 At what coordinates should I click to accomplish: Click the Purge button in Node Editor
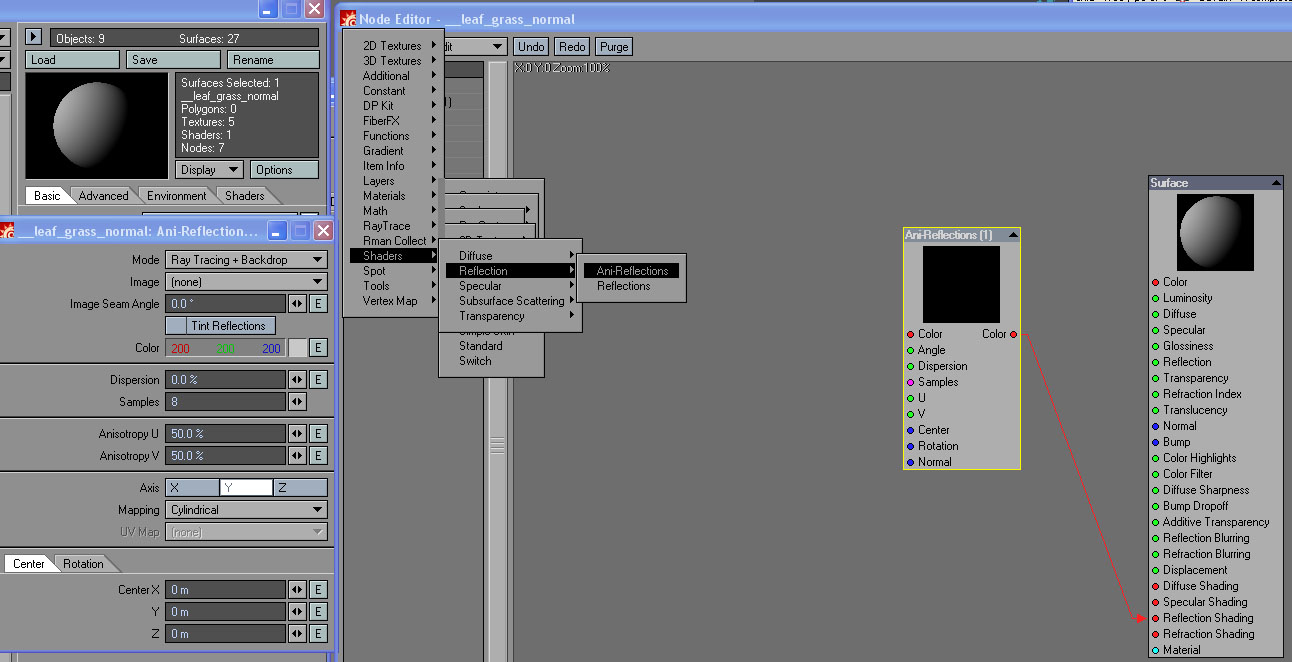click(614, 47)
